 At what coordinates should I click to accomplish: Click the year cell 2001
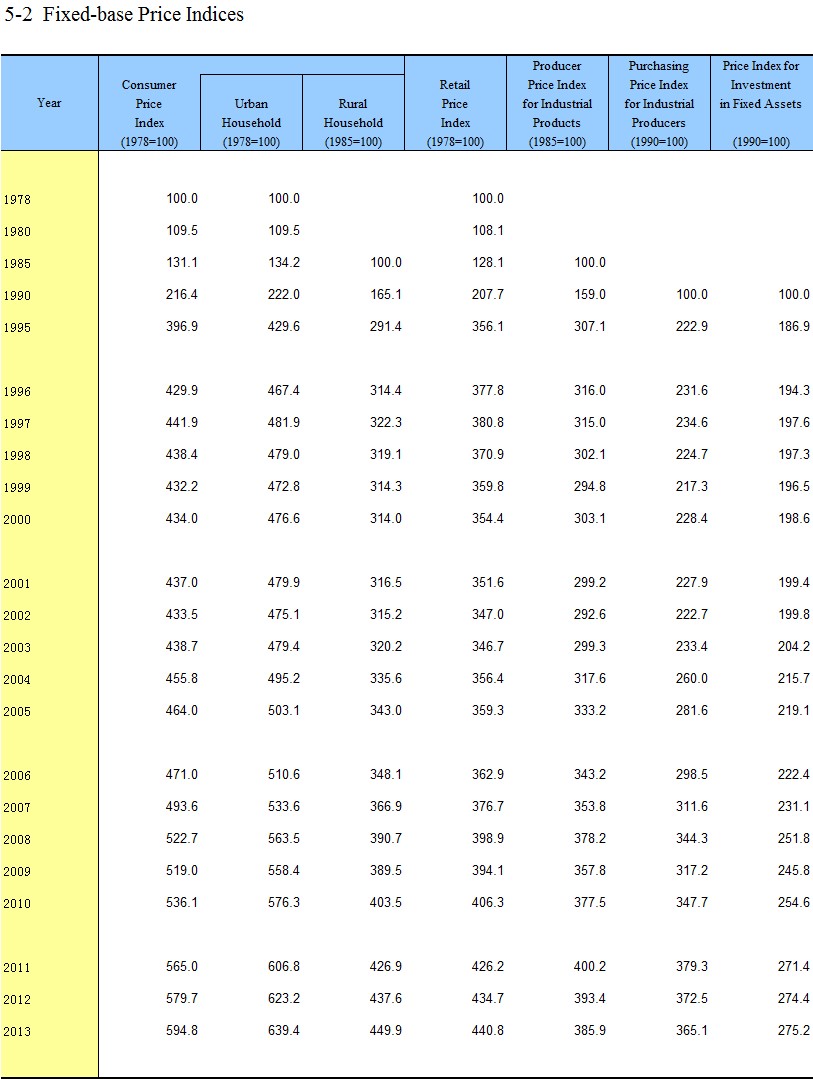coord(17,584)
